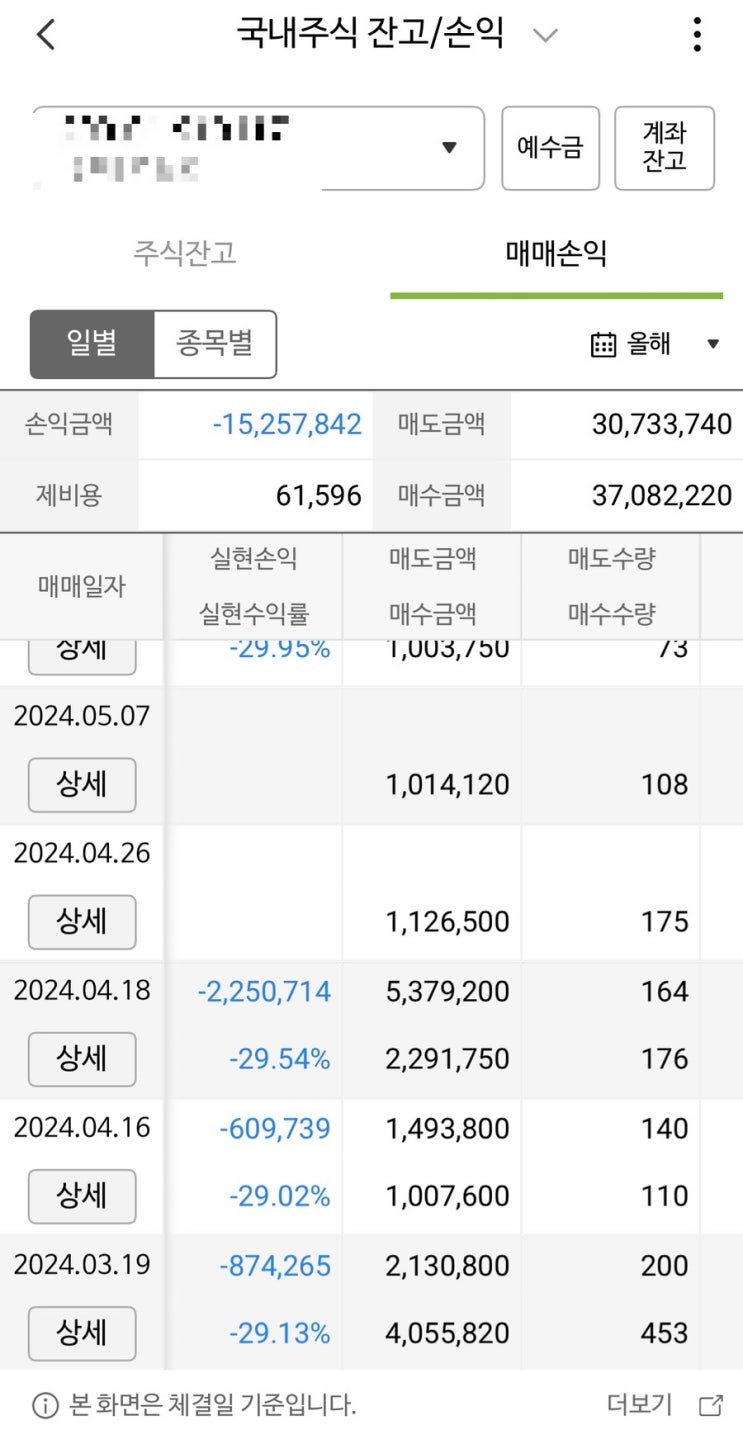Tap the 더보기 link

pos(640,1405)
